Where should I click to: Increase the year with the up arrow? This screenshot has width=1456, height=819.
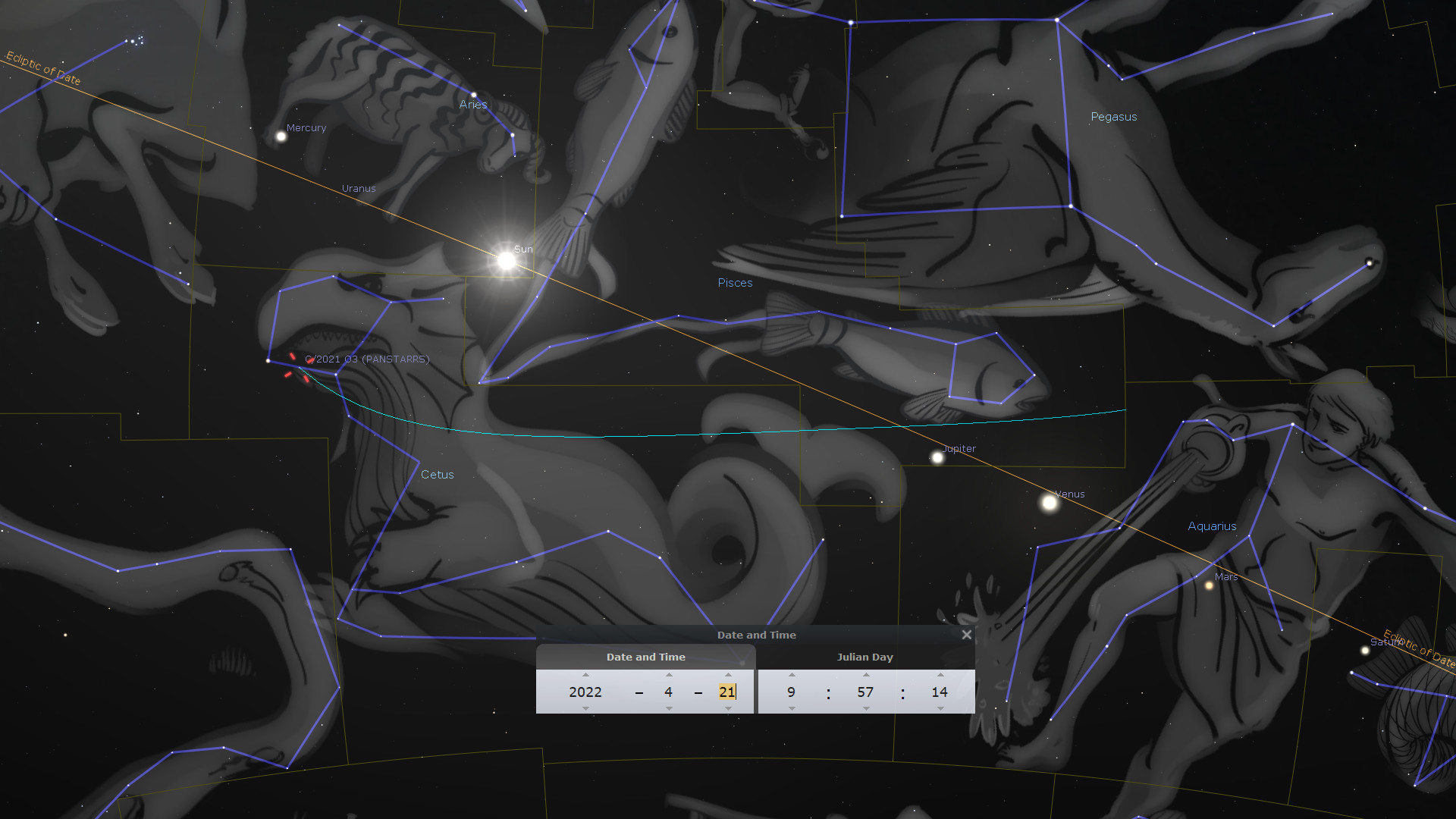585,675
